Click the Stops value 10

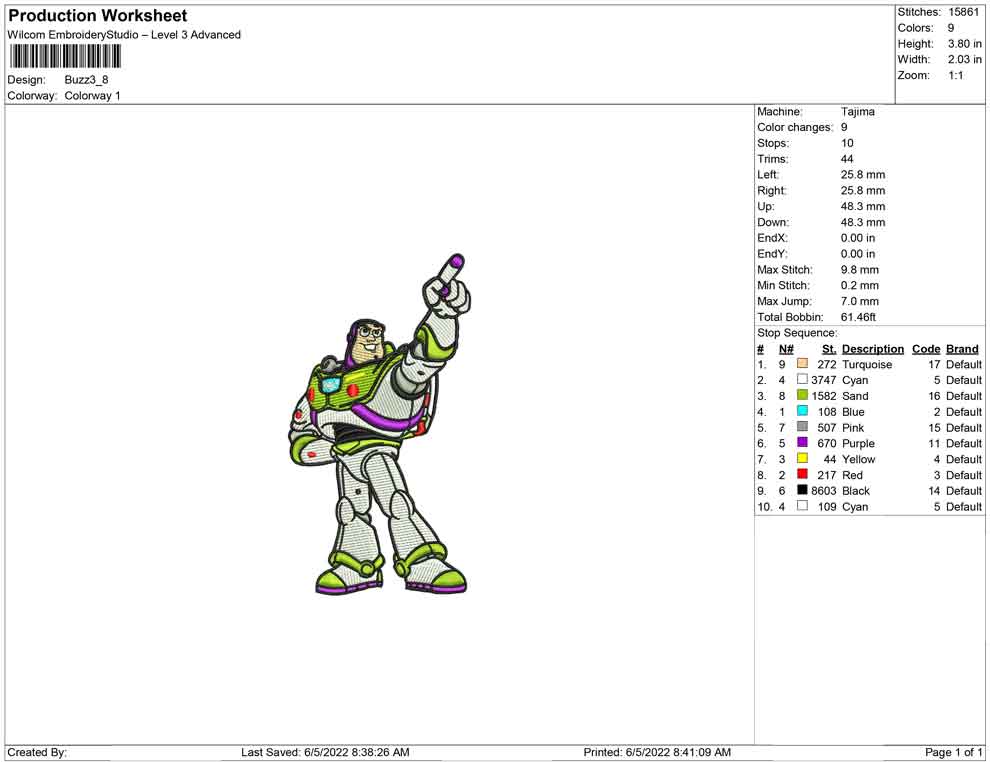click(847, 143)
